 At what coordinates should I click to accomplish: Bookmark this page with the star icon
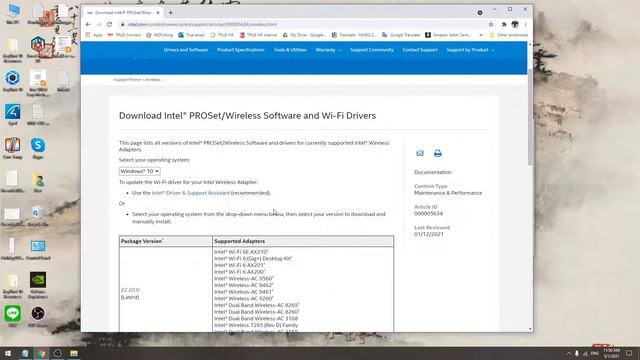coord(491,24)
